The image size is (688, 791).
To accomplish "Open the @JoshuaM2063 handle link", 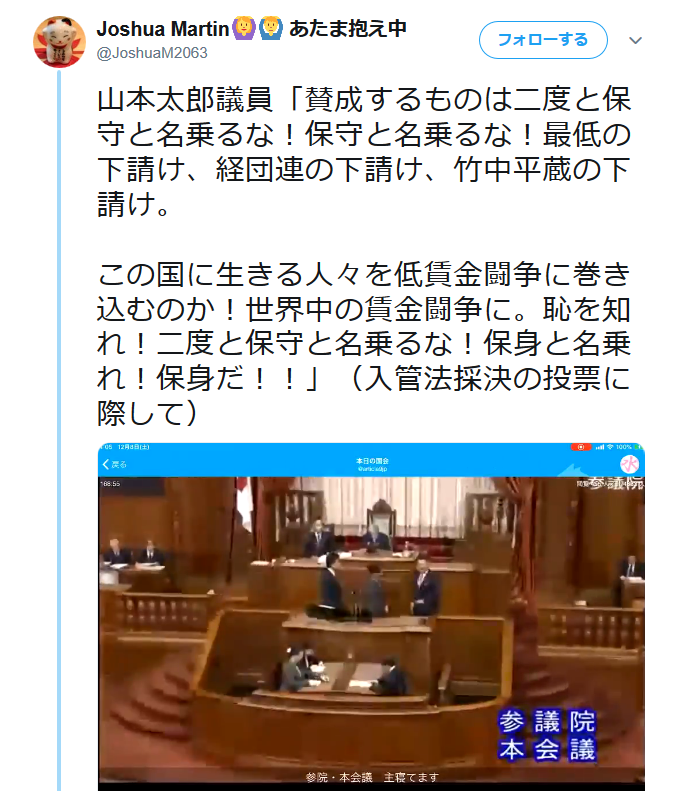I will coord(152,53).
